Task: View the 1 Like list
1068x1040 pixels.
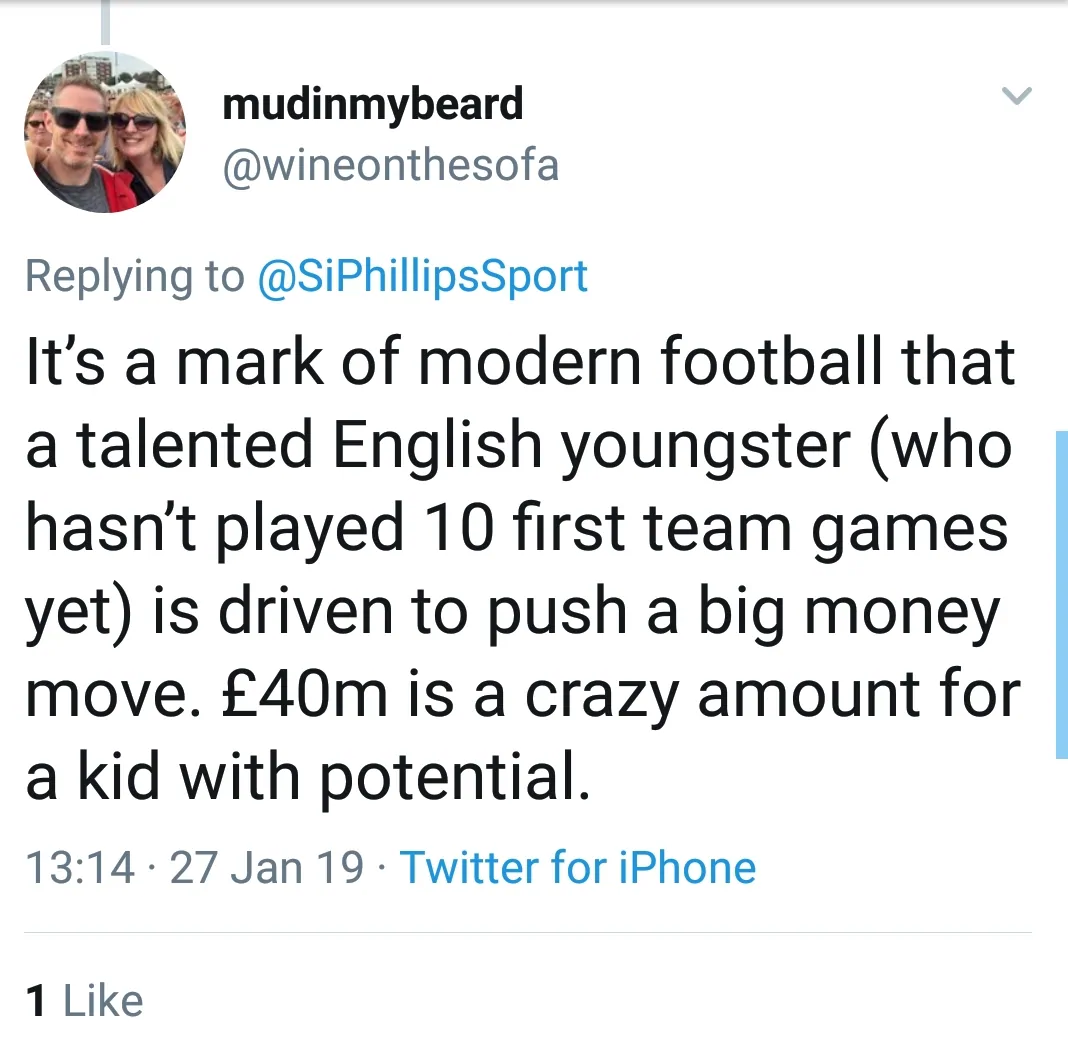Action: (85, 1001)
